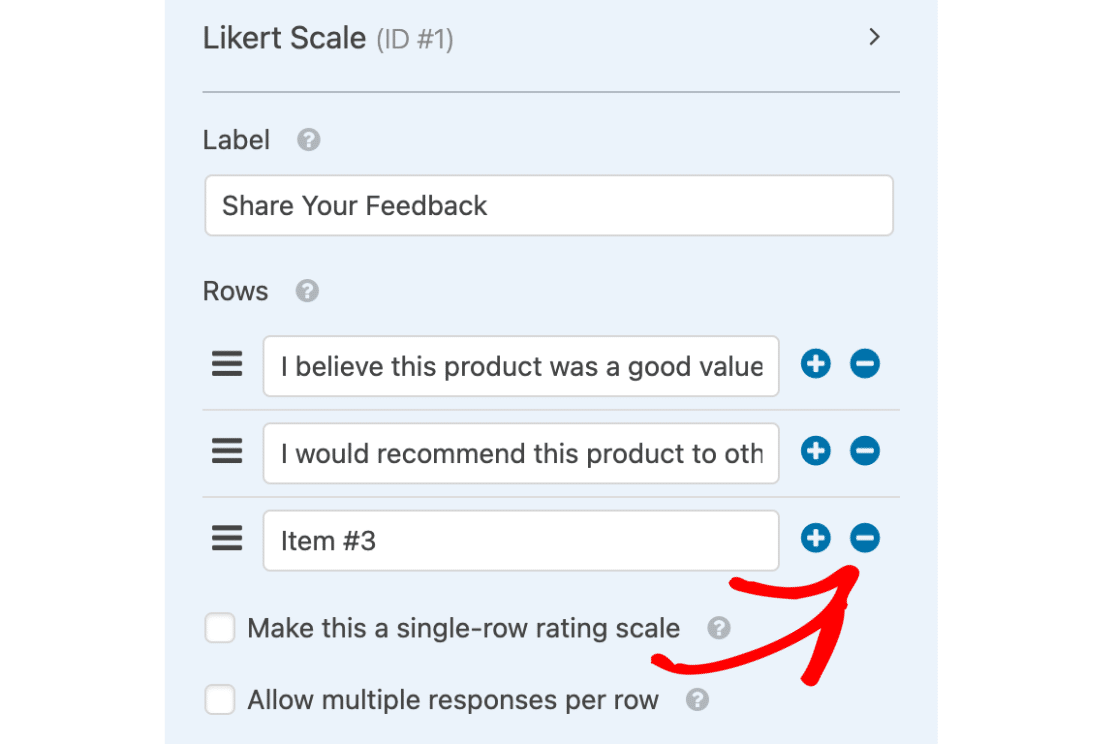The image size is (1116, 744).
Task: Collapse the Likert Scale field chevron
Action: [875, 37]
